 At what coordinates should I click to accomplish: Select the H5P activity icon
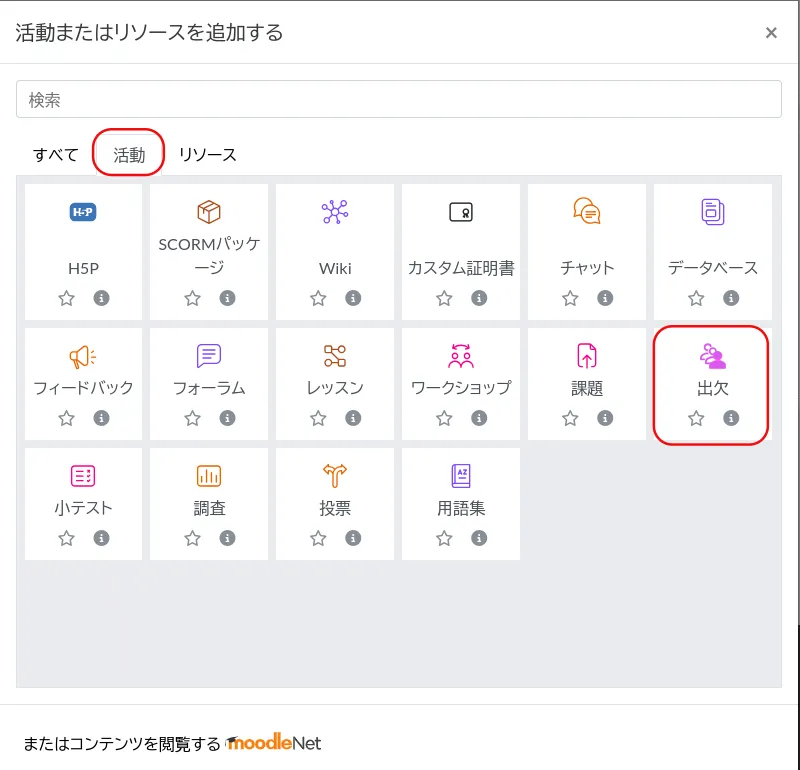[x=83, y=212]
